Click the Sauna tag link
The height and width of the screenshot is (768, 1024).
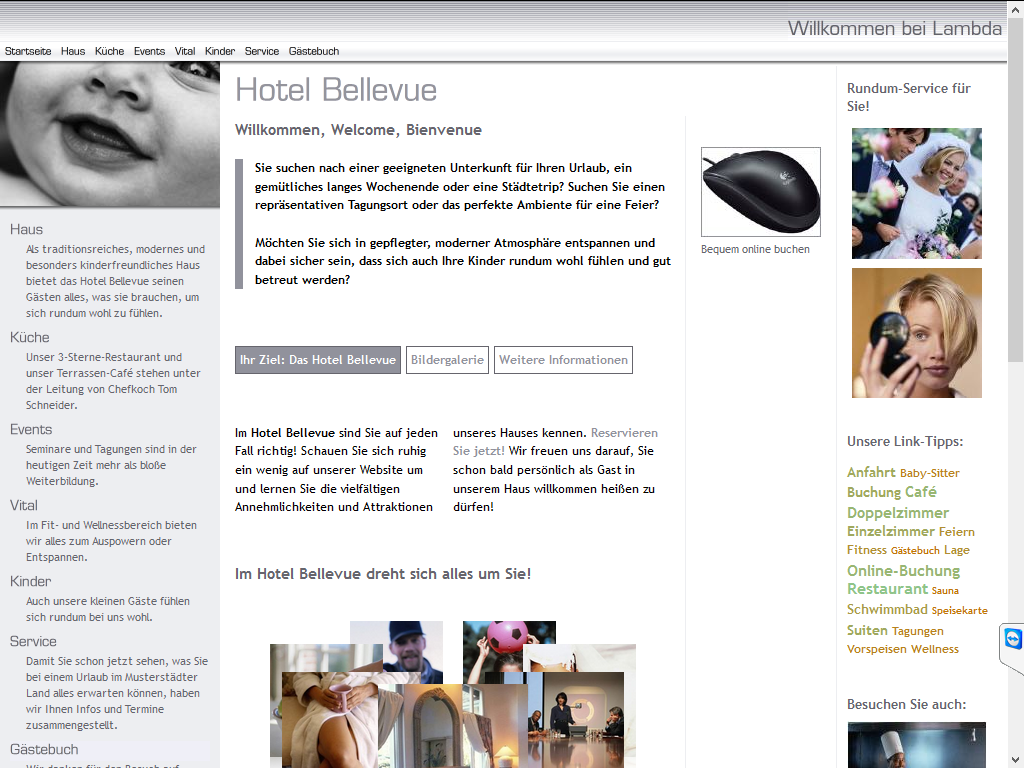point(946,590)
